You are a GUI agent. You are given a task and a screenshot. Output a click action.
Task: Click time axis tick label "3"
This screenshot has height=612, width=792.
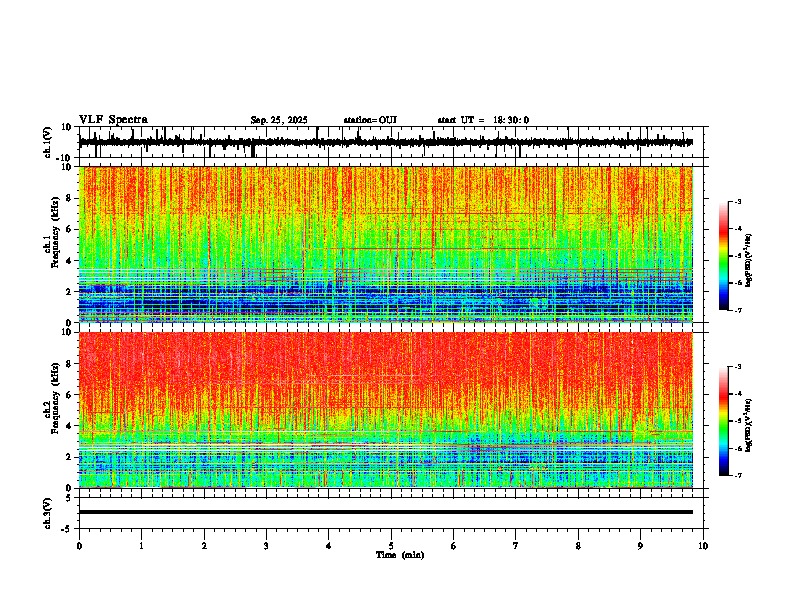pyautogui.click(x=266, y=546)
